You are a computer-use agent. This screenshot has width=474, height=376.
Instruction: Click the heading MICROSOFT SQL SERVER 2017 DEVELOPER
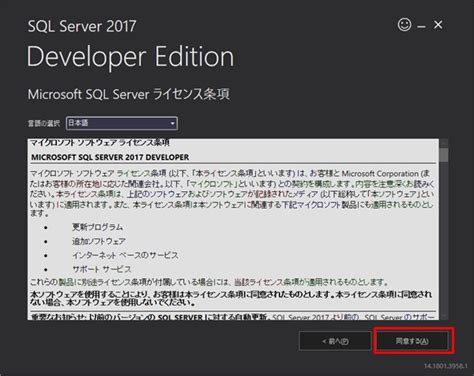point(110,157)
